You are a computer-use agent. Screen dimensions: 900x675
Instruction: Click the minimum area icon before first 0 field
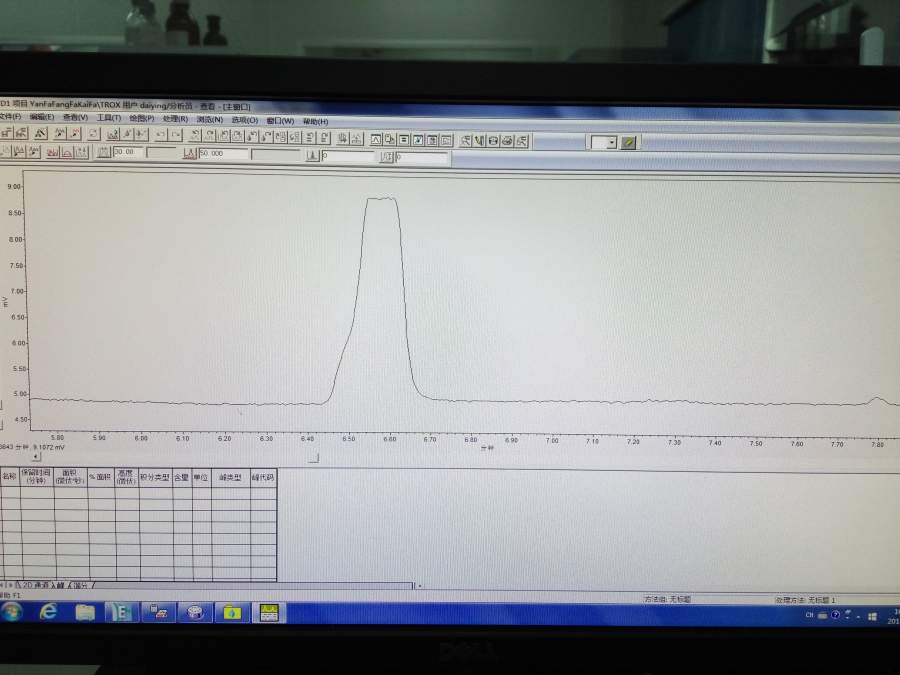pyautogui.click(x=312, y=156)
